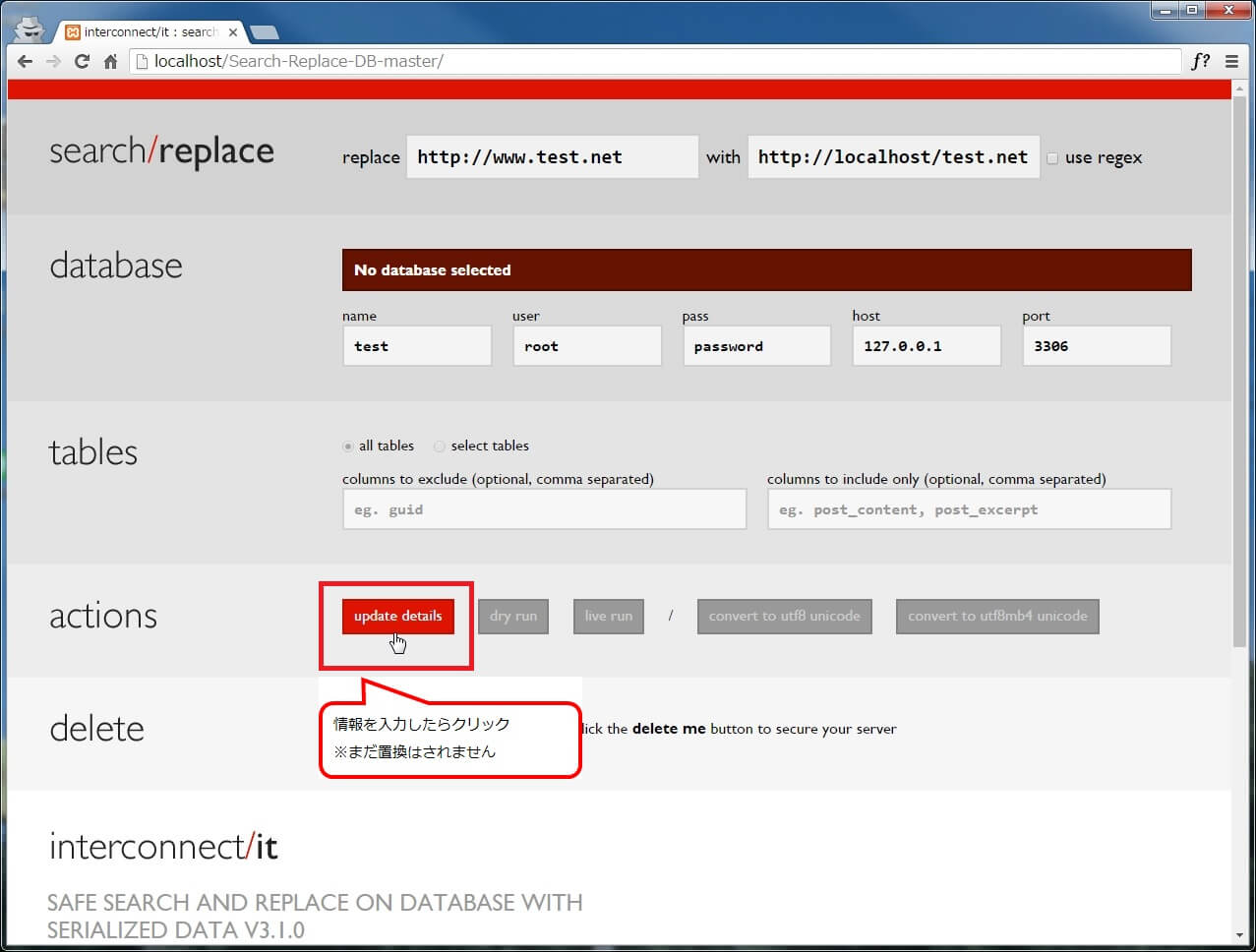Image resolution: width=1256 pixels, height=952 pixels.
Task: Click convert to utf8 unicode
Action: (784, 617)
